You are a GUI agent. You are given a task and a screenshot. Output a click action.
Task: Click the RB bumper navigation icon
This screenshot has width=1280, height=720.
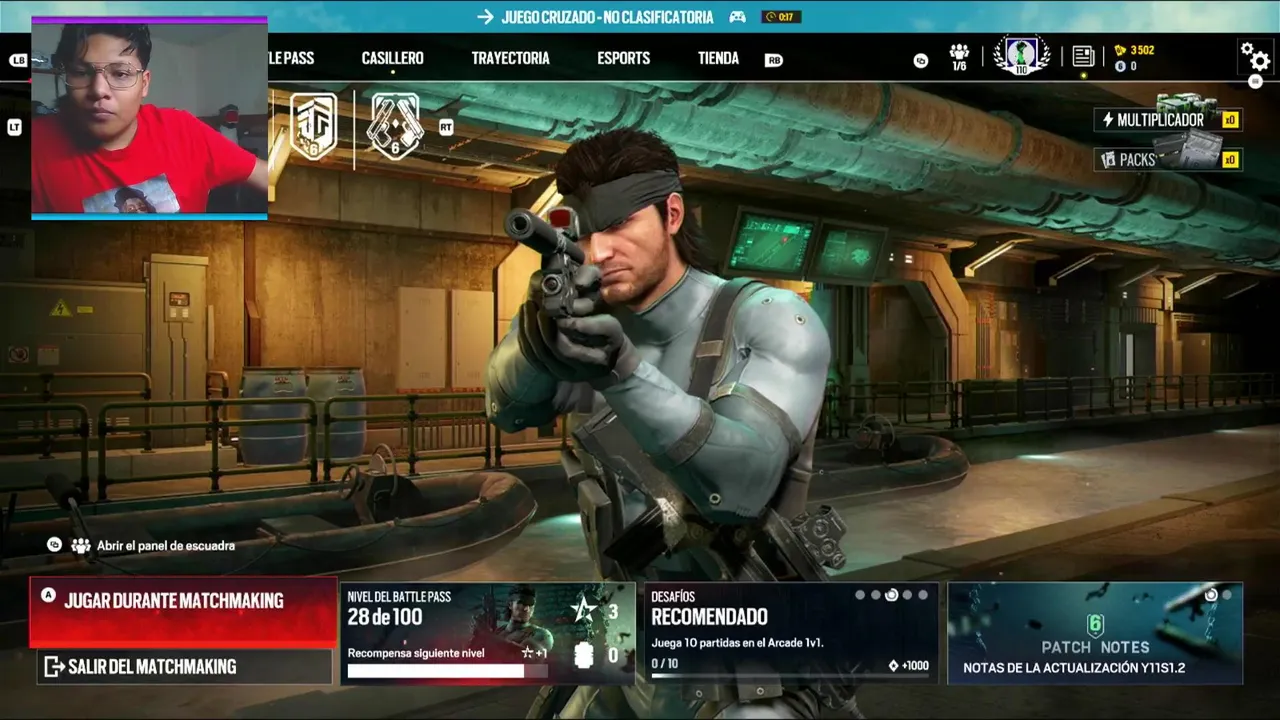773,60
